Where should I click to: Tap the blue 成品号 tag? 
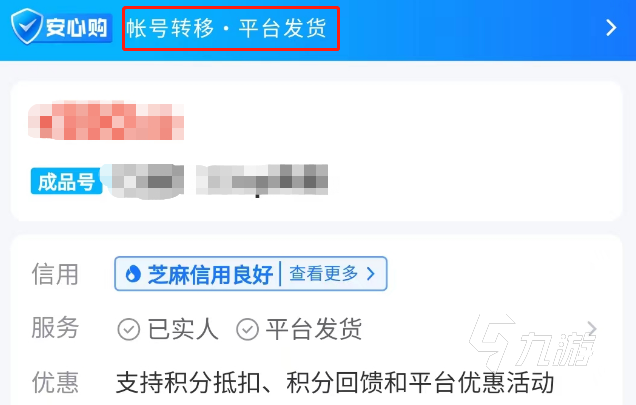pyautogui.click(x=66, y=181)
